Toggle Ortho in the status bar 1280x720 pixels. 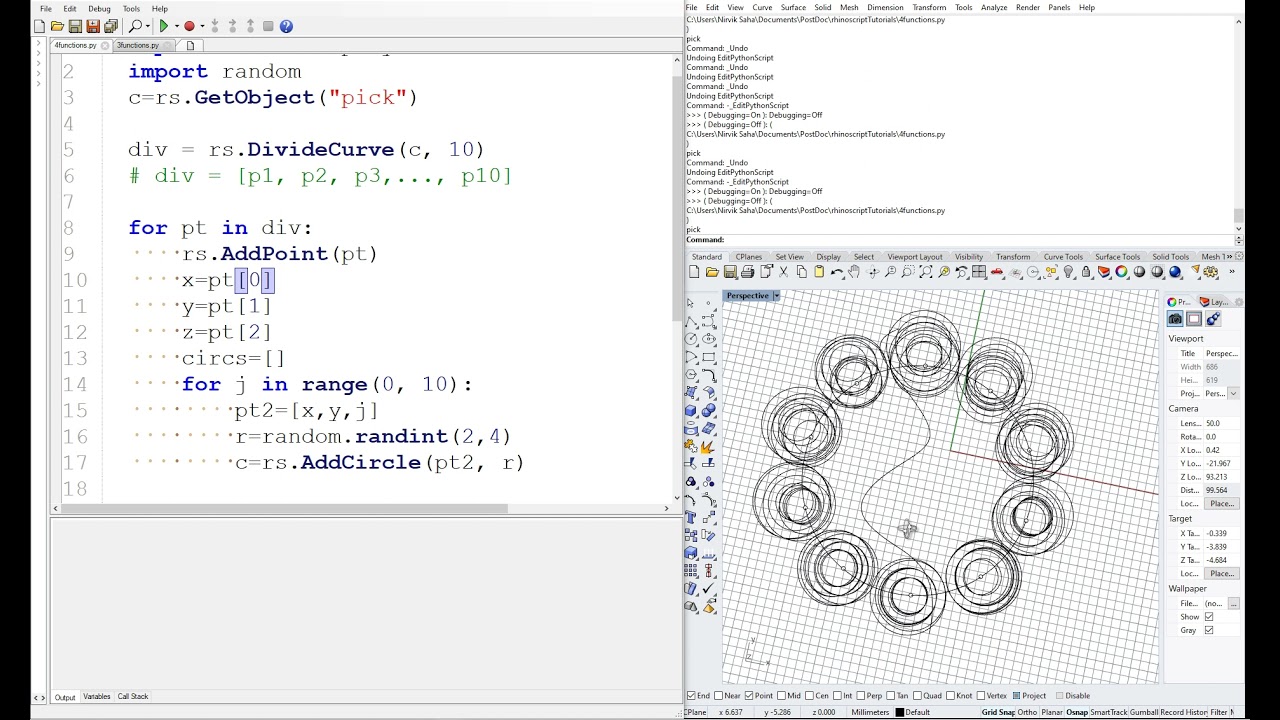click(1027, 712)
